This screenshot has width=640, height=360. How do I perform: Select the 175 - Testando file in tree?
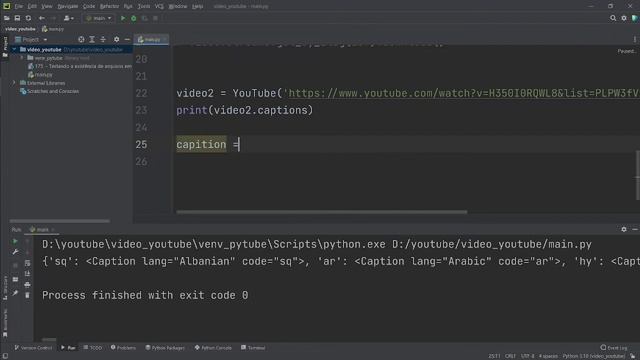coord(80,66)
